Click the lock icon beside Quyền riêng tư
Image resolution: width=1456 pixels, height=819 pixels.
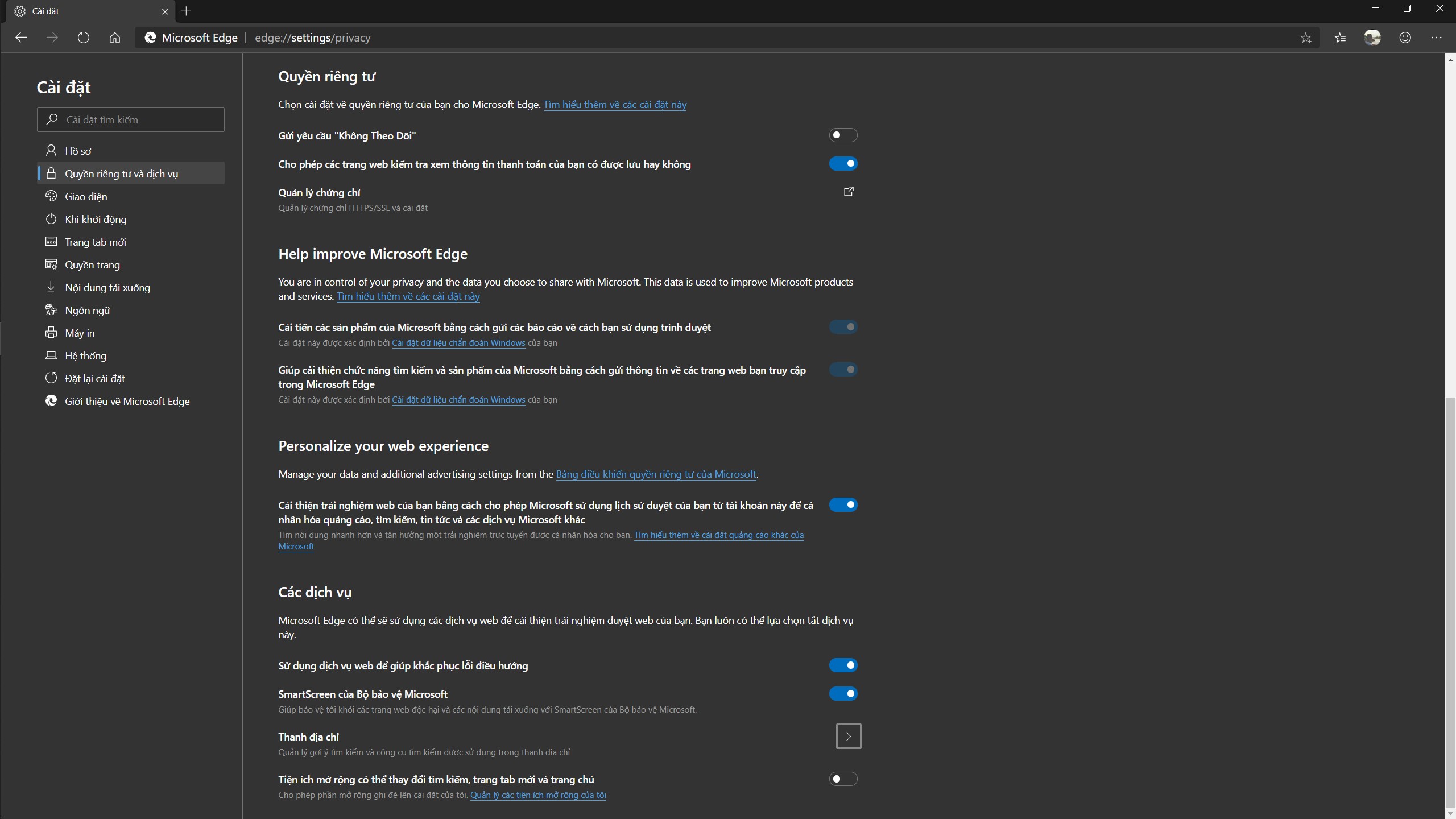(51, 173)
